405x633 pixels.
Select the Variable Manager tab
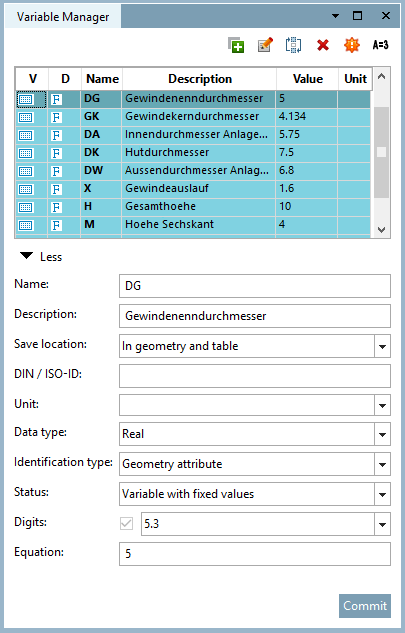point(63,17)
